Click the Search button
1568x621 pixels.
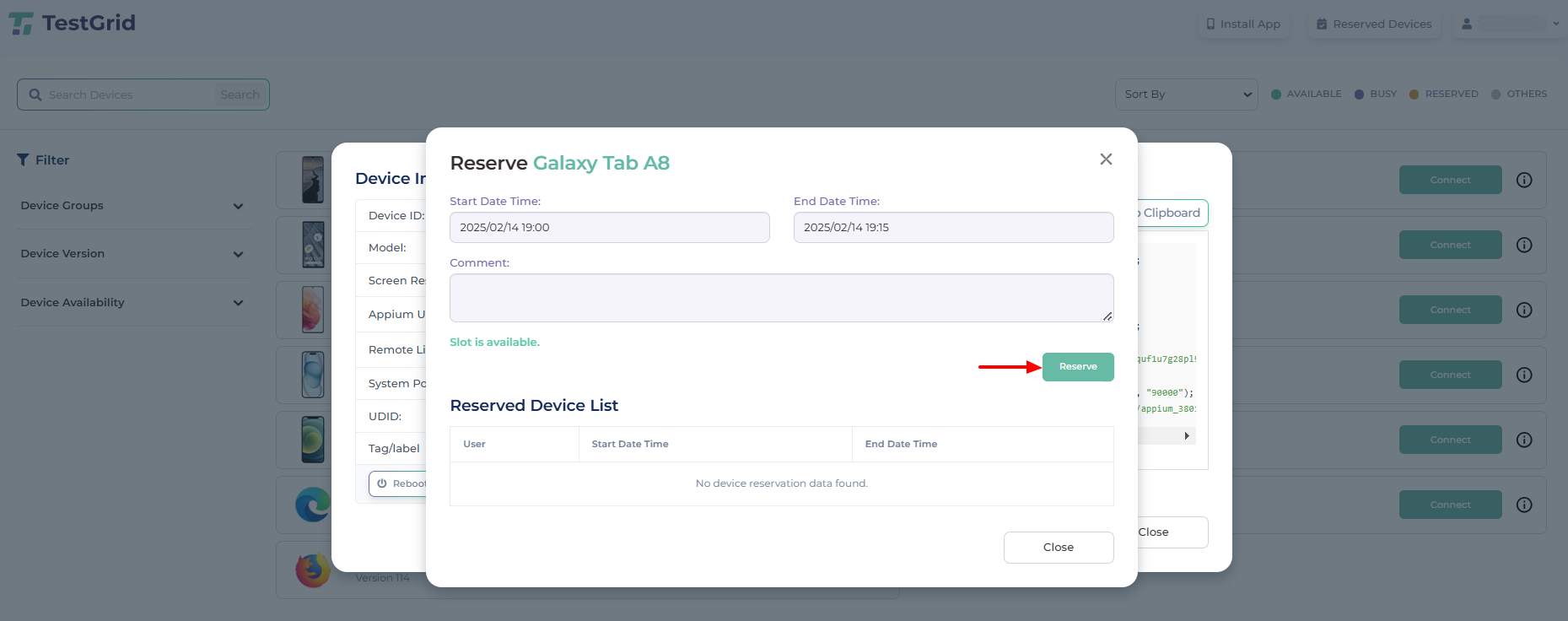pyautogui.click(x=240, y=94)
